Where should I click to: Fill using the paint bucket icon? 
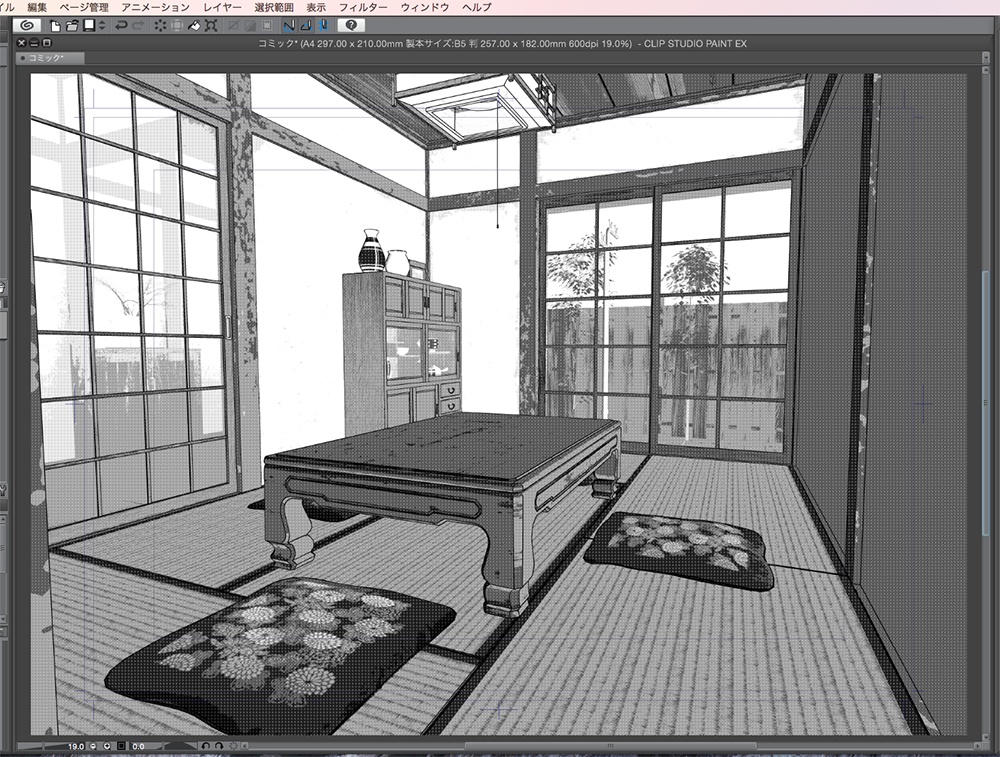(195, 26)
